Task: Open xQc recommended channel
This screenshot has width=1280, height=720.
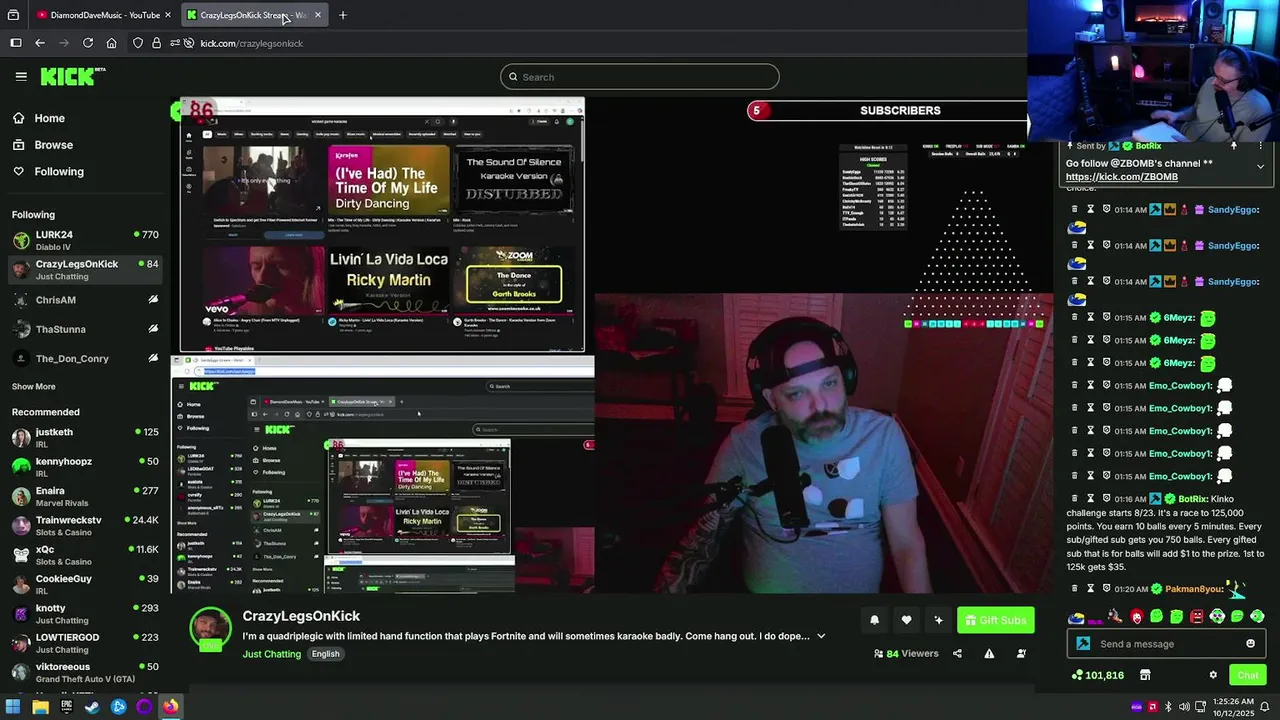Action: pyautogui.click(x=85, y=555)
